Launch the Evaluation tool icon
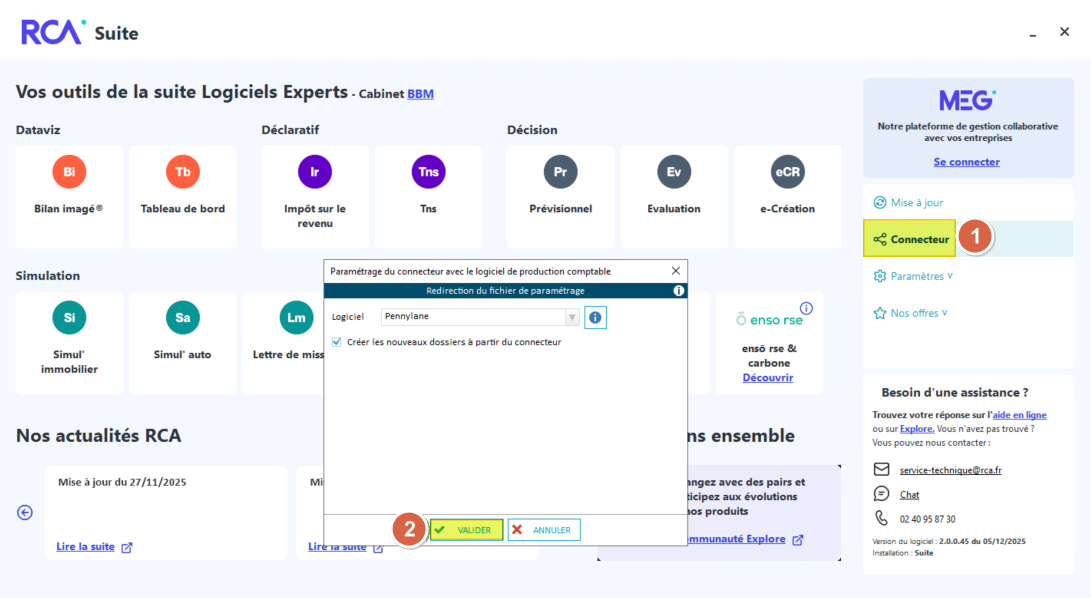 point(674,172)
